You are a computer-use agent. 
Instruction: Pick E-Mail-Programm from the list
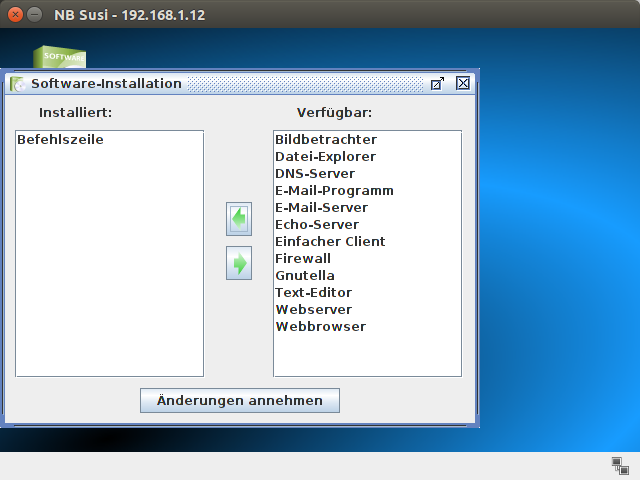[334, 191]
